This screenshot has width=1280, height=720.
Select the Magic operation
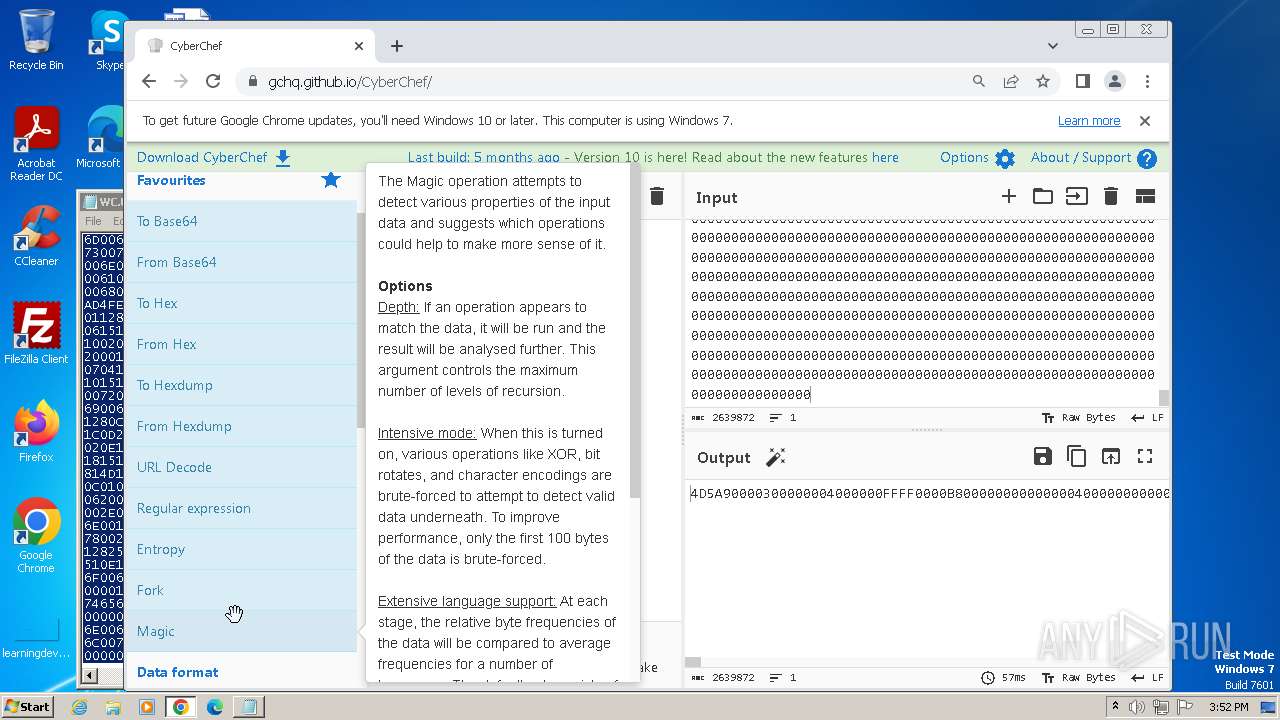[x=241, y=631]
